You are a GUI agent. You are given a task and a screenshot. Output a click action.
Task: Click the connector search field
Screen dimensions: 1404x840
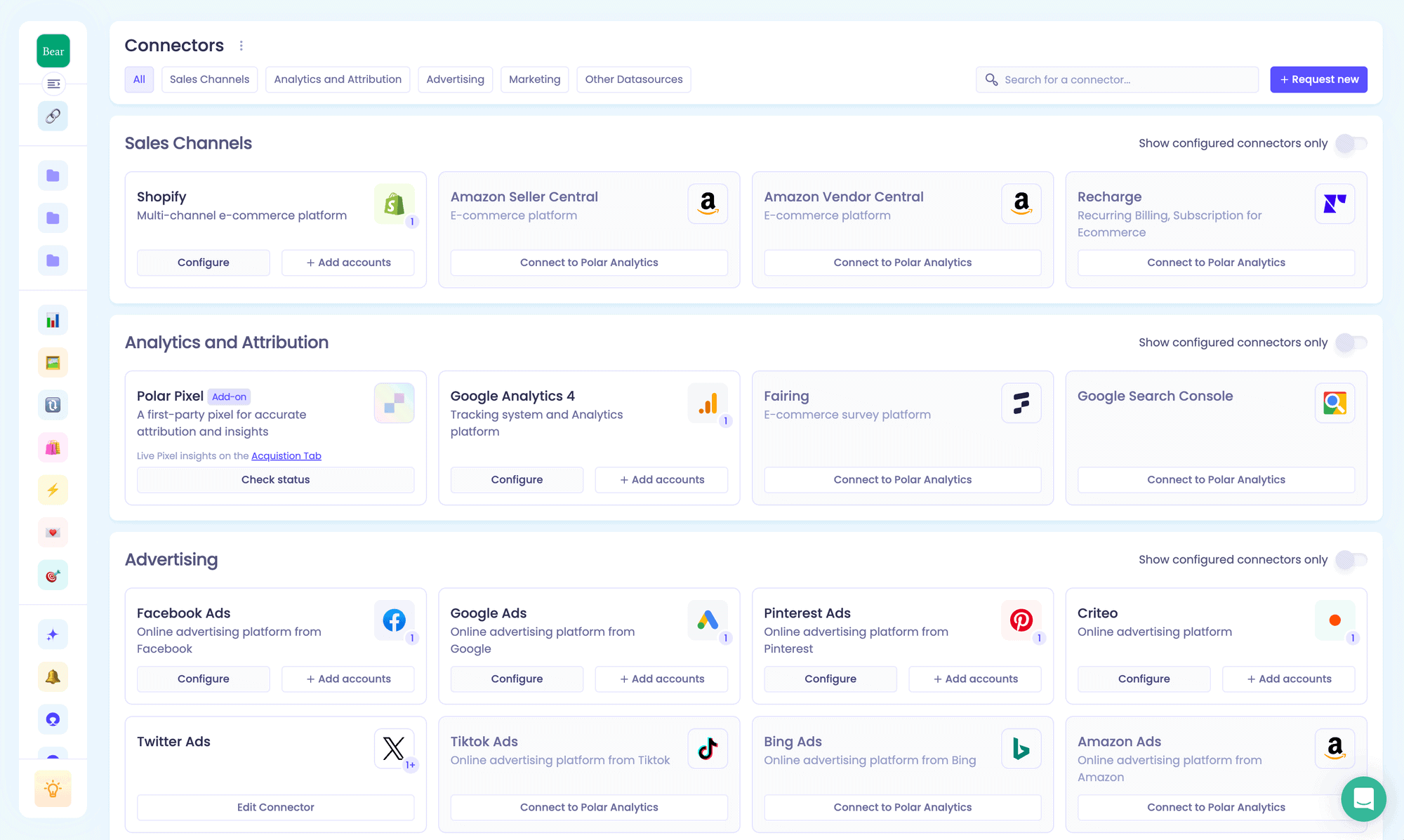pos(1116,79)
